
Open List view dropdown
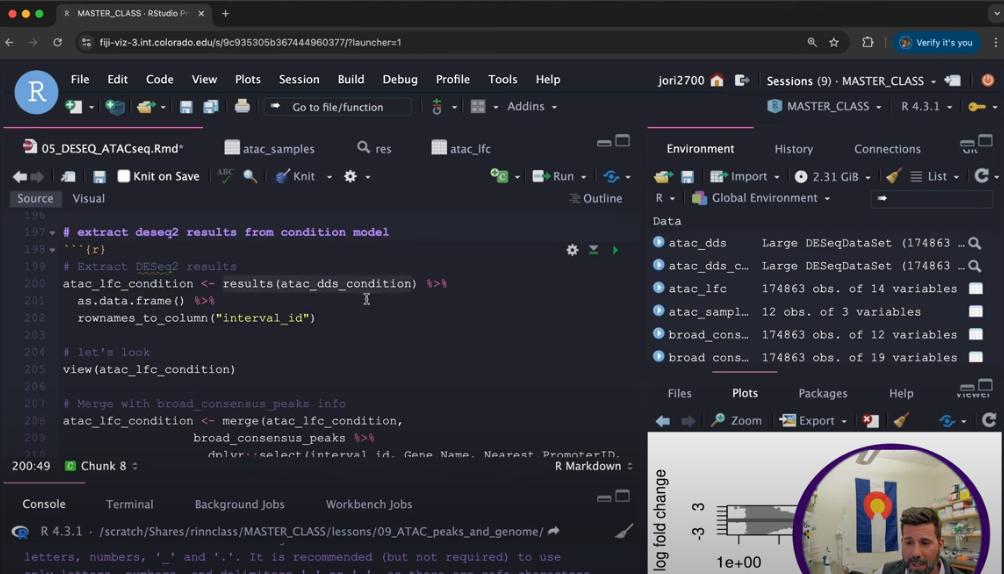(935, 176)
